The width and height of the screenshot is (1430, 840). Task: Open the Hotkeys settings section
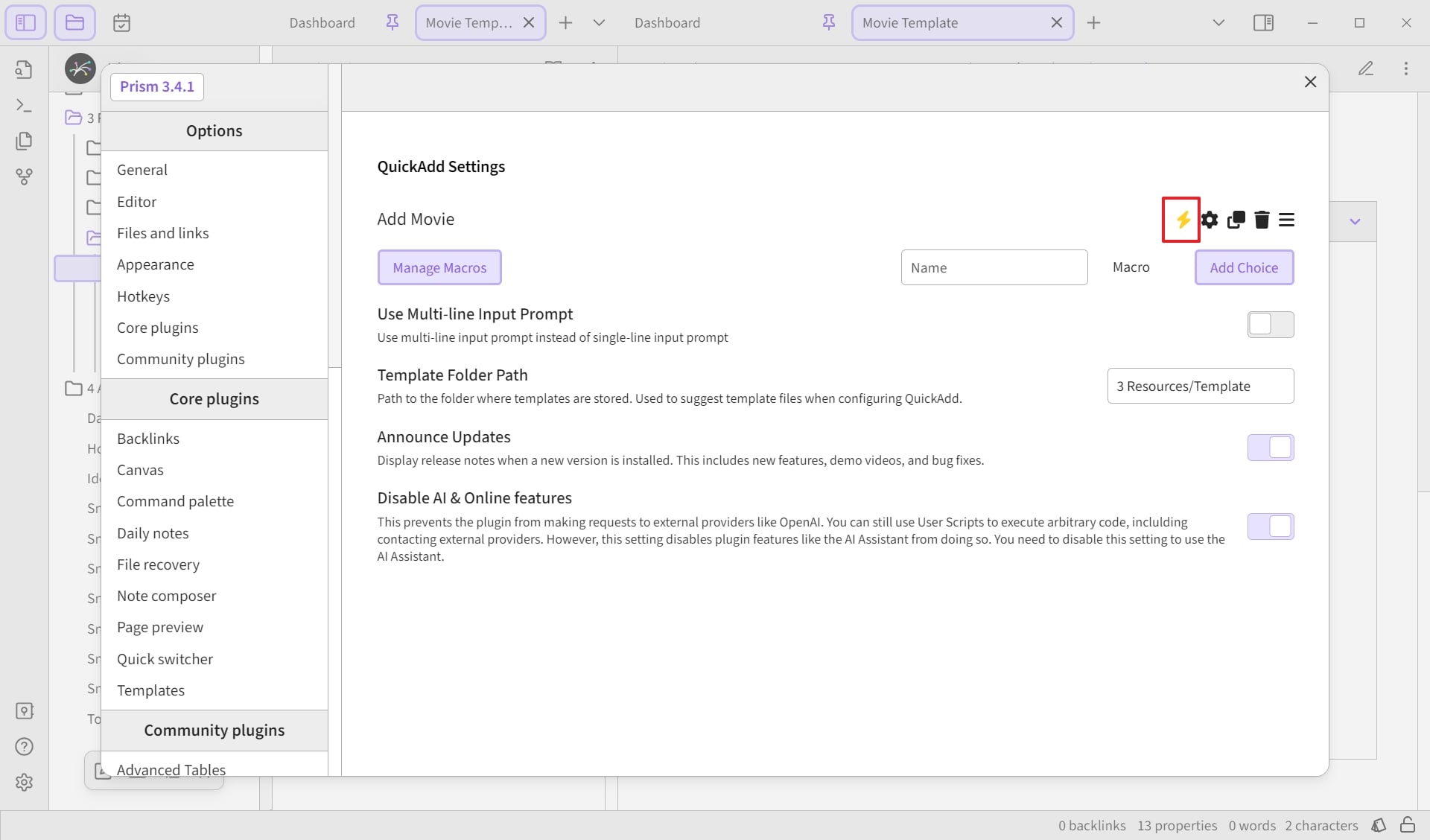click(143, 296)
